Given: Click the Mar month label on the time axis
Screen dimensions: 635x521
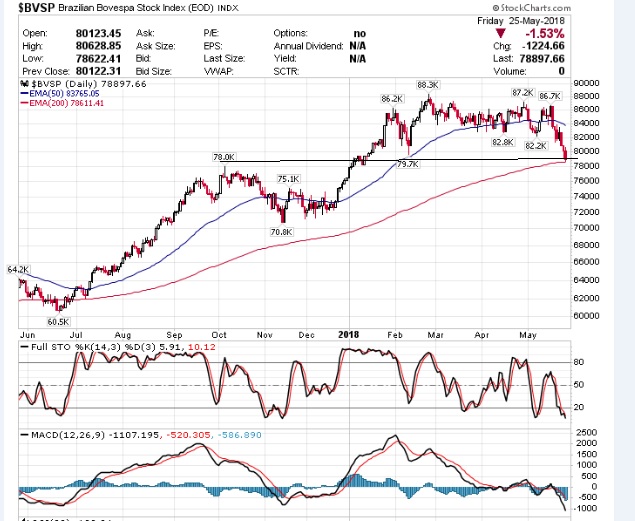Looking at the screenshot, I should click(x=436, y=335).
